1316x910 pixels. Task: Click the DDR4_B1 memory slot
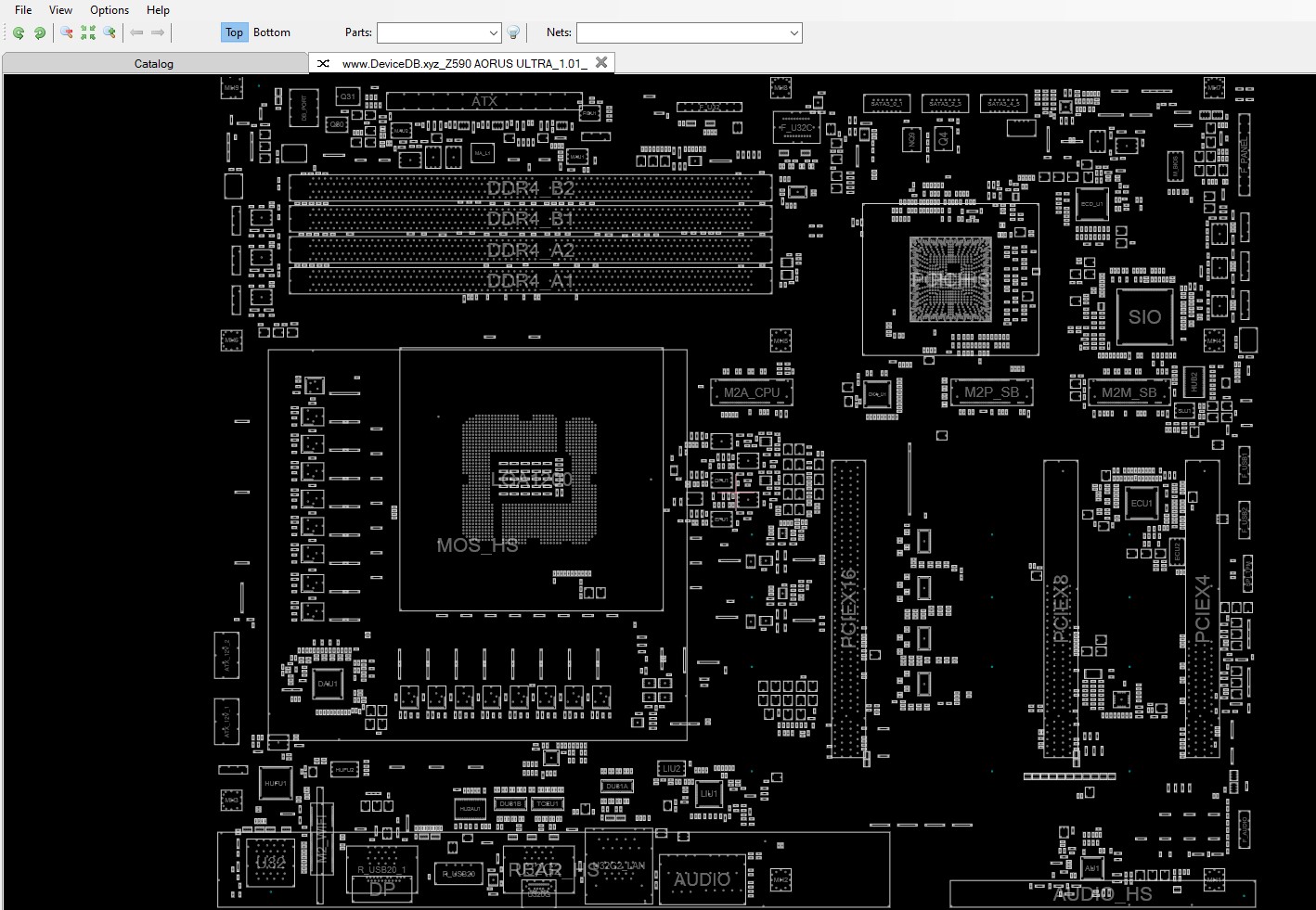click(530, 219)
